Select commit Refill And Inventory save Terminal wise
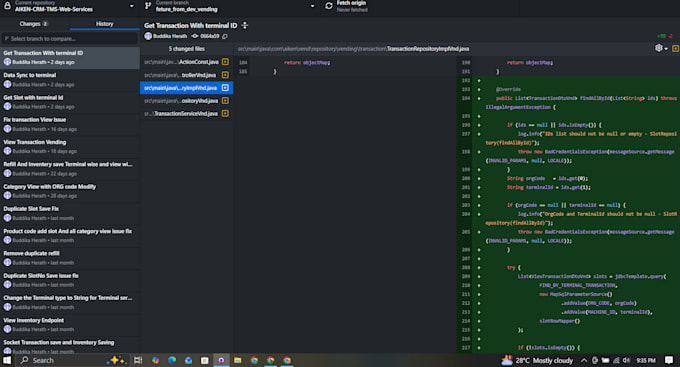The width and height of the screenshot is (680, 367). (69, 169)
